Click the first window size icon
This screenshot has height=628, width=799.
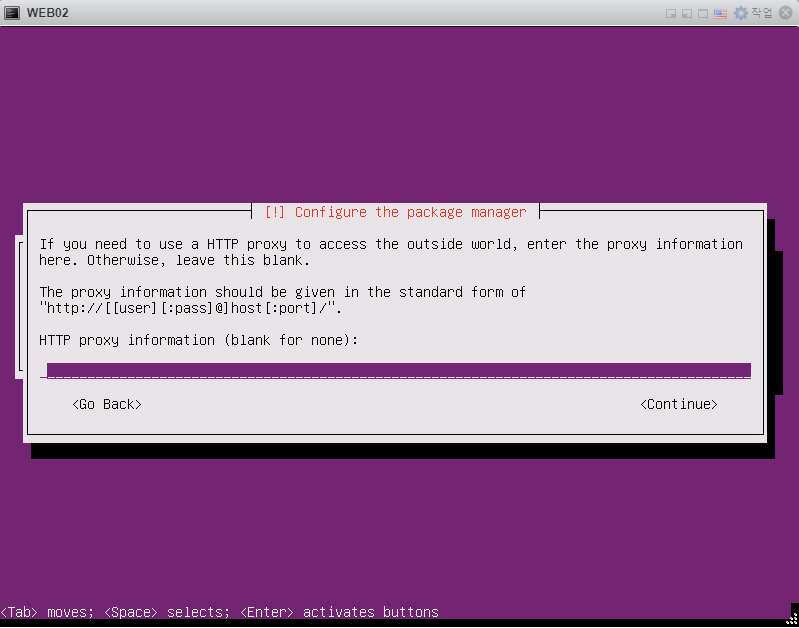[671, 13]
